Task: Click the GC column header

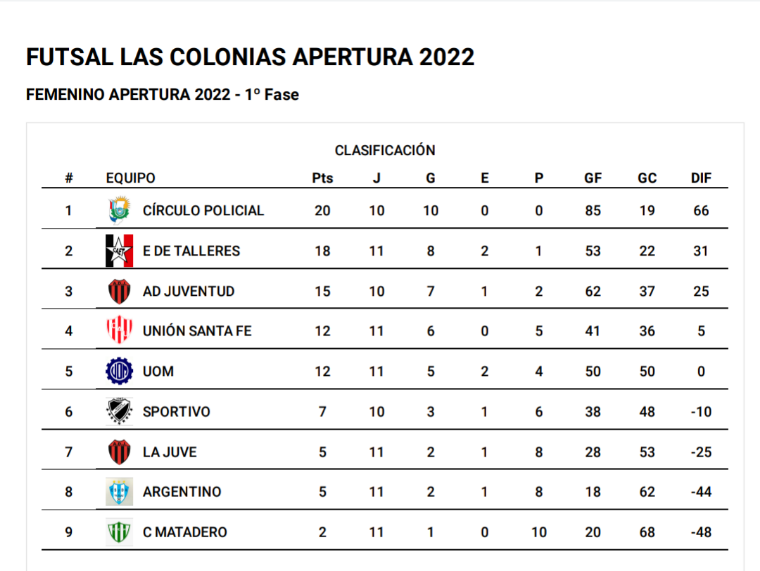Action: click(x=647, y=178)
